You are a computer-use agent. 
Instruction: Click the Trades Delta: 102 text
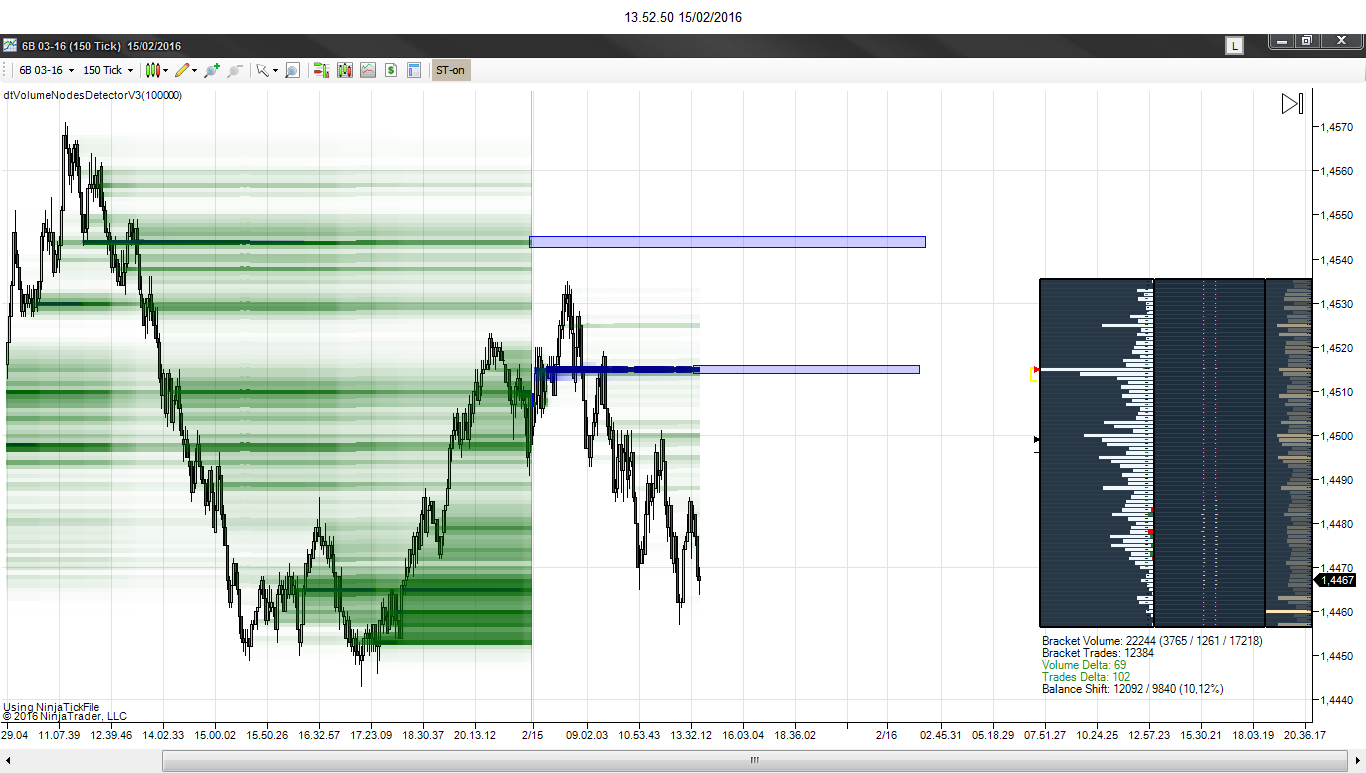(1086, 677)
